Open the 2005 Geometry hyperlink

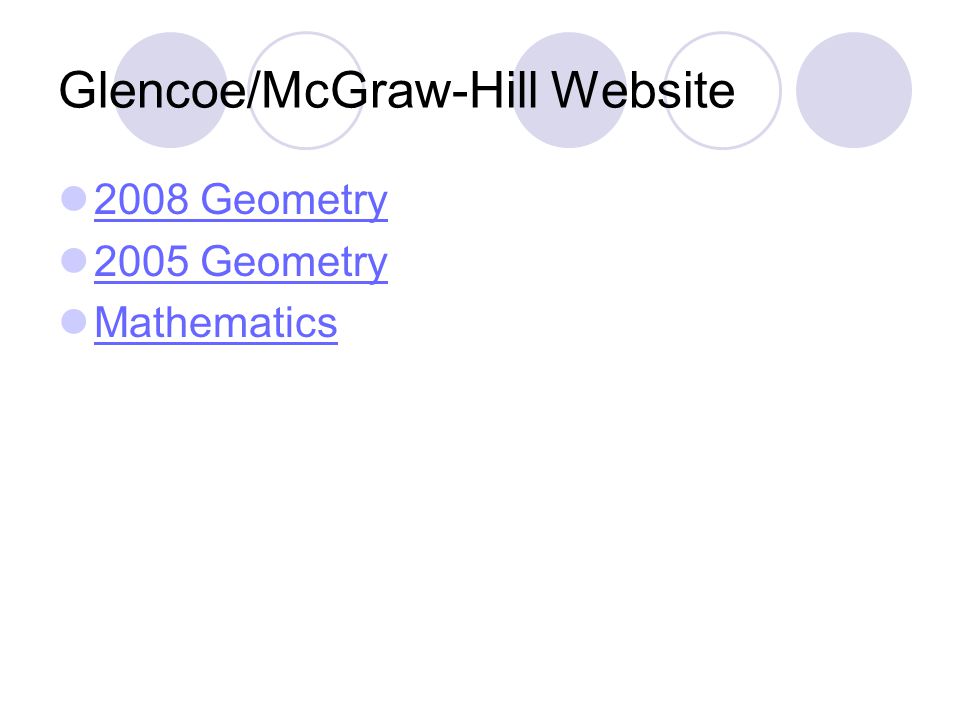(x=241, y=262)
